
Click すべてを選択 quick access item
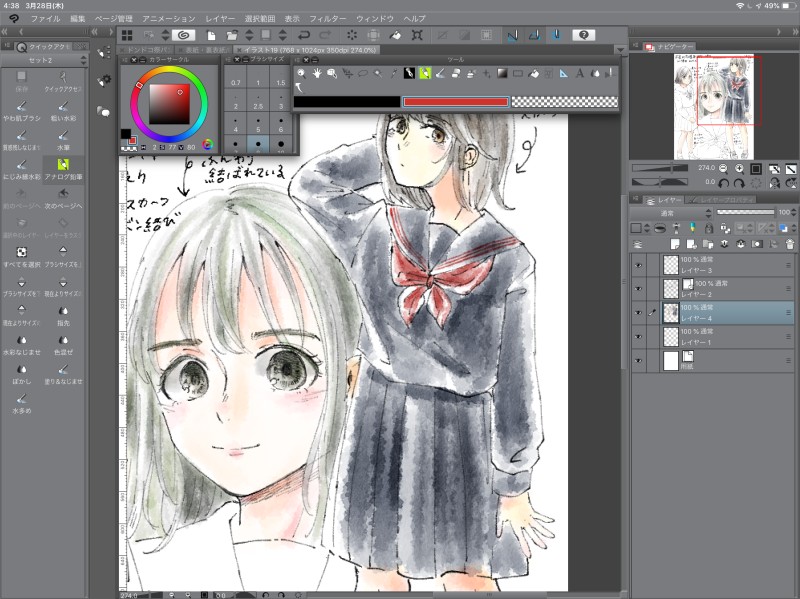pos(21,257)
